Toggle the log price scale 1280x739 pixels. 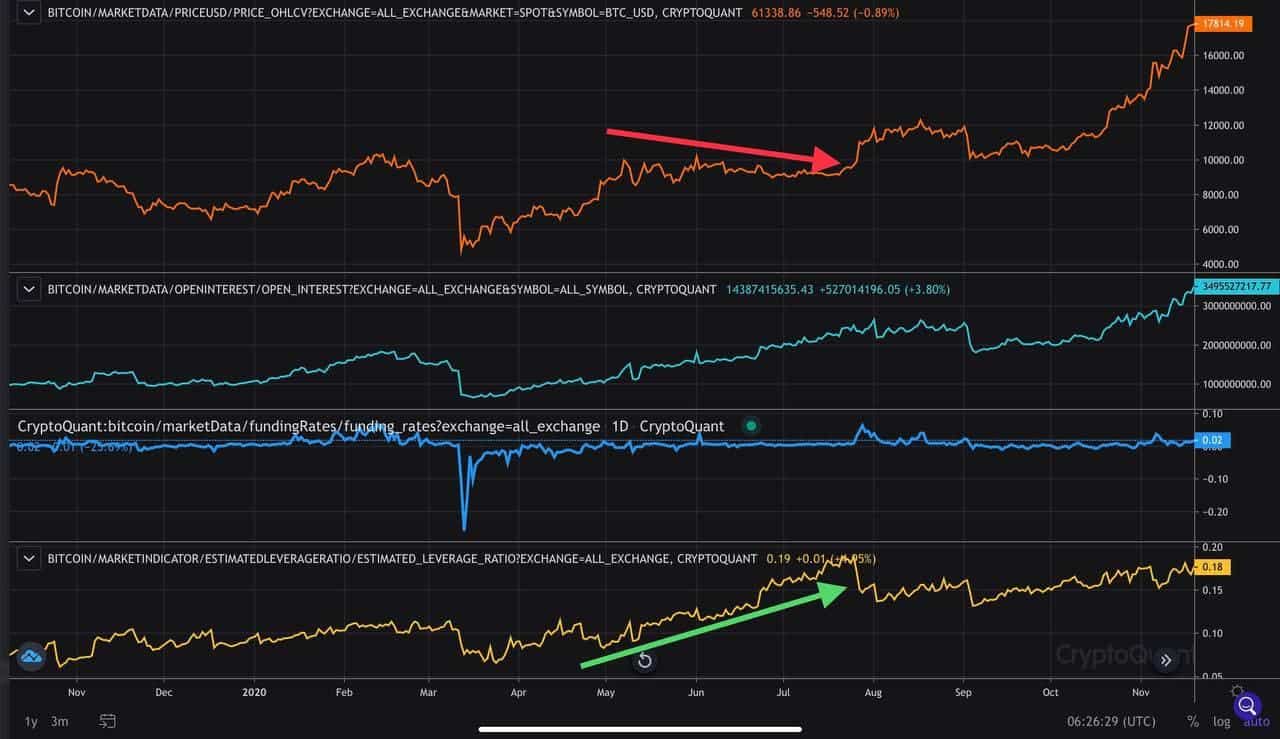coord(1221,721)
